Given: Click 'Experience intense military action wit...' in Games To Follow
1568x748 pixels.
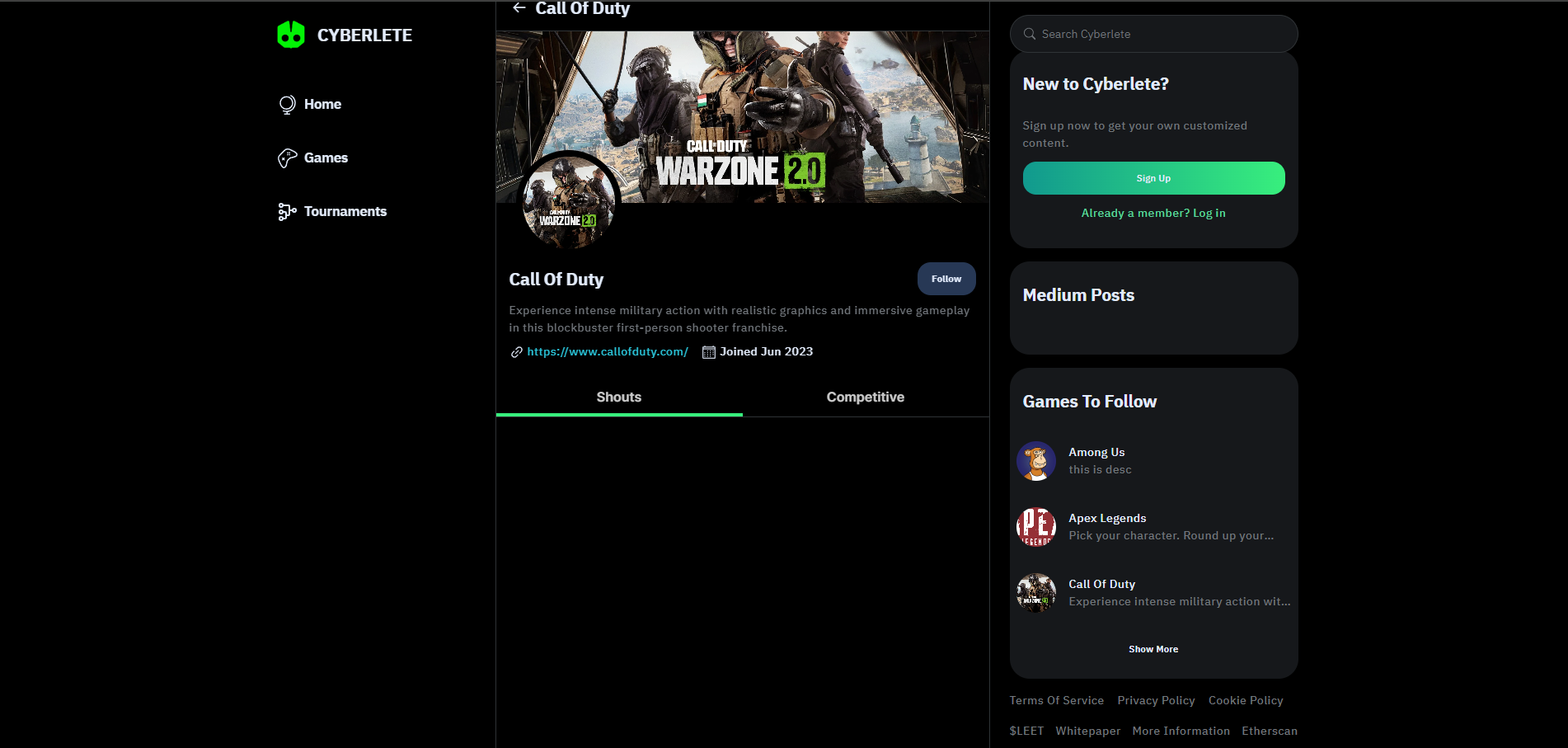Looking at the screenshot, I should click(1180, 602).
